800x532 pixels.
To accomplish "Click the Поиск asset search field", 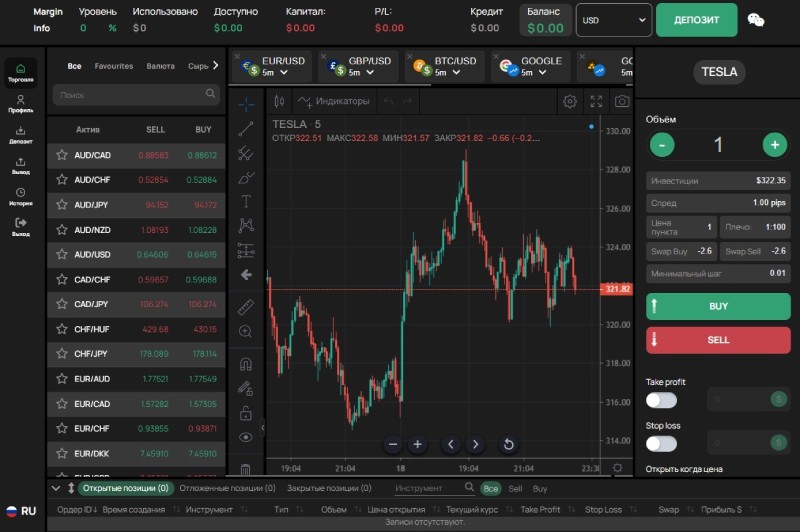I will coord(136,95).
